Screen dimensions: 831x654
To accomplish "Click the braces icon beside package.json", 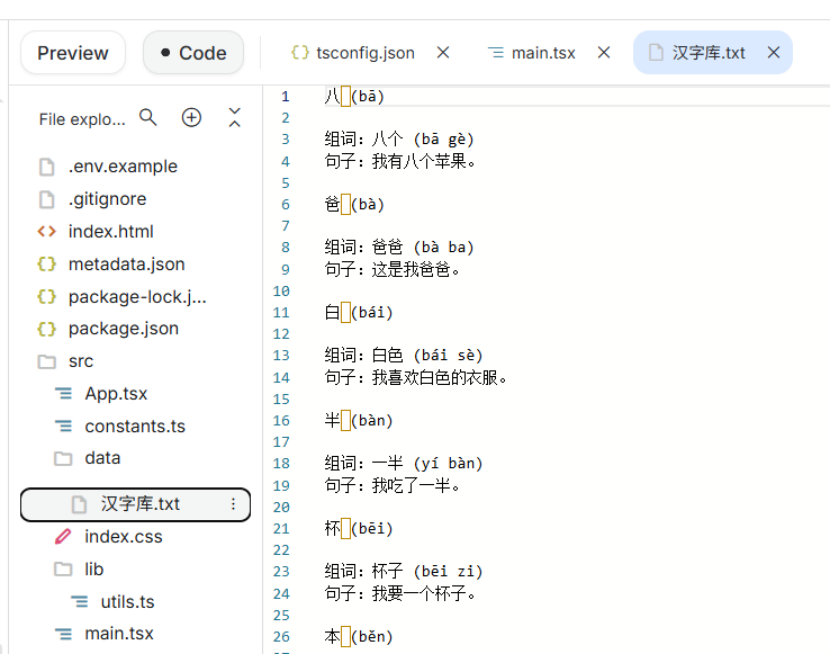I will coord(47,329).
